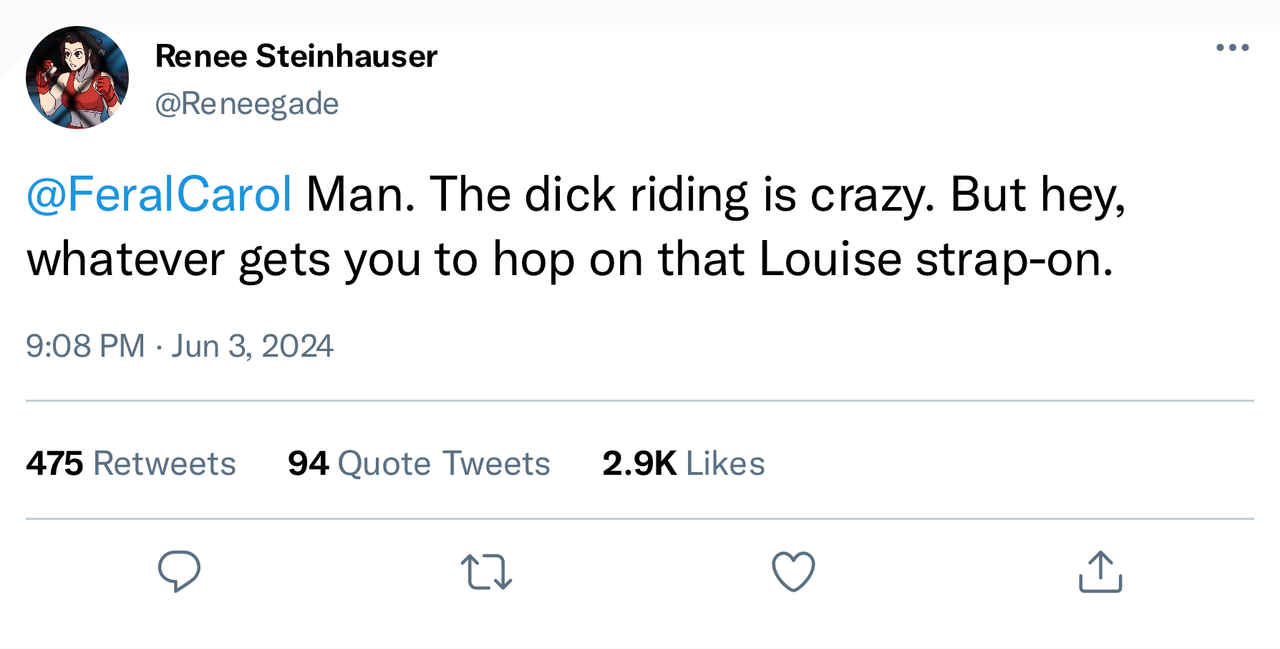Click the 475 retweet count number

coord(54,464)
